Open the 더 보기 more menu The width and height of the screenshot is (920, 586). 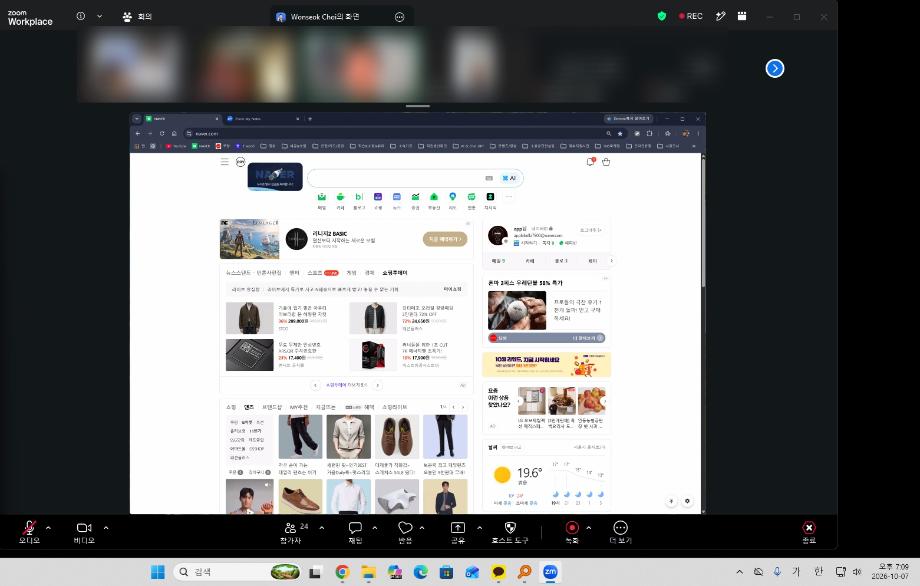click(620, 532)
